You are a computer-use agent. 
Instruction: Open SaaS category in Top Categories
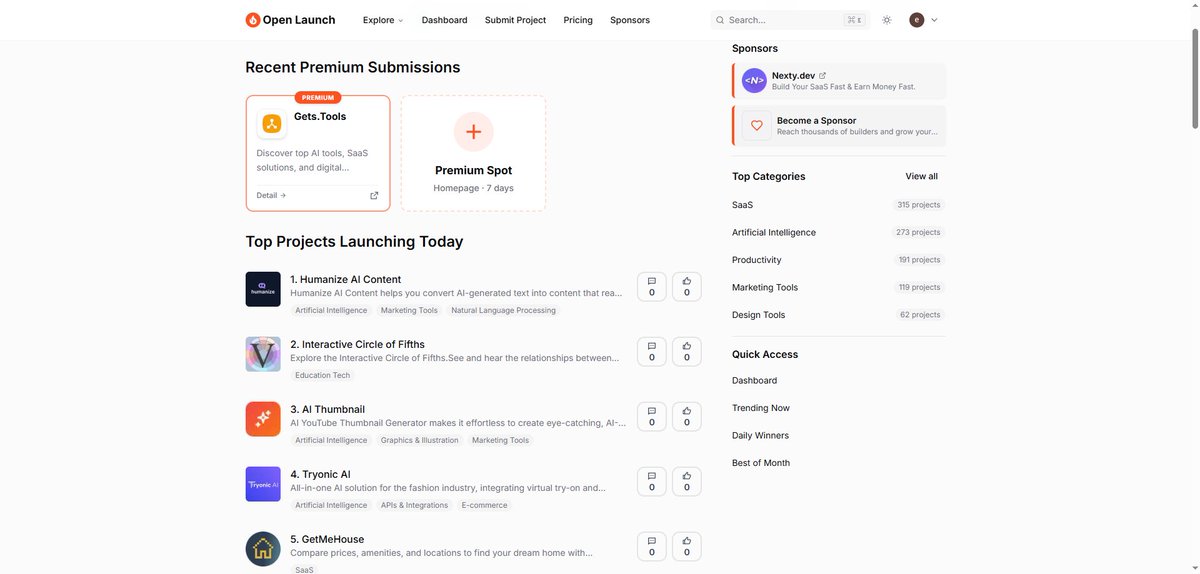click(742, 204)
